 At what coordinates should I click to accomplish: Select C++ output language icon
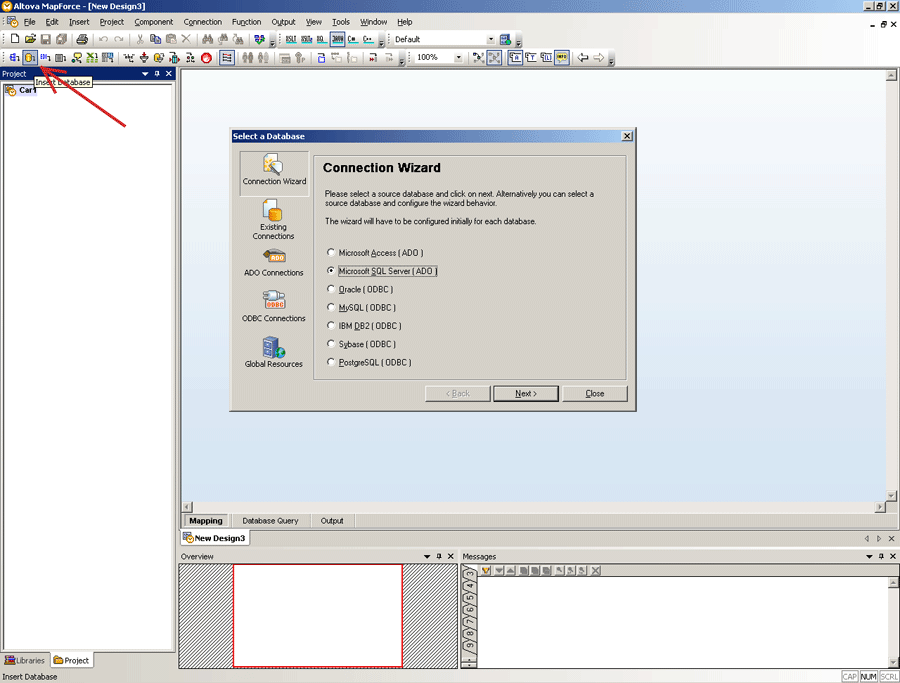tap(368, 39)
